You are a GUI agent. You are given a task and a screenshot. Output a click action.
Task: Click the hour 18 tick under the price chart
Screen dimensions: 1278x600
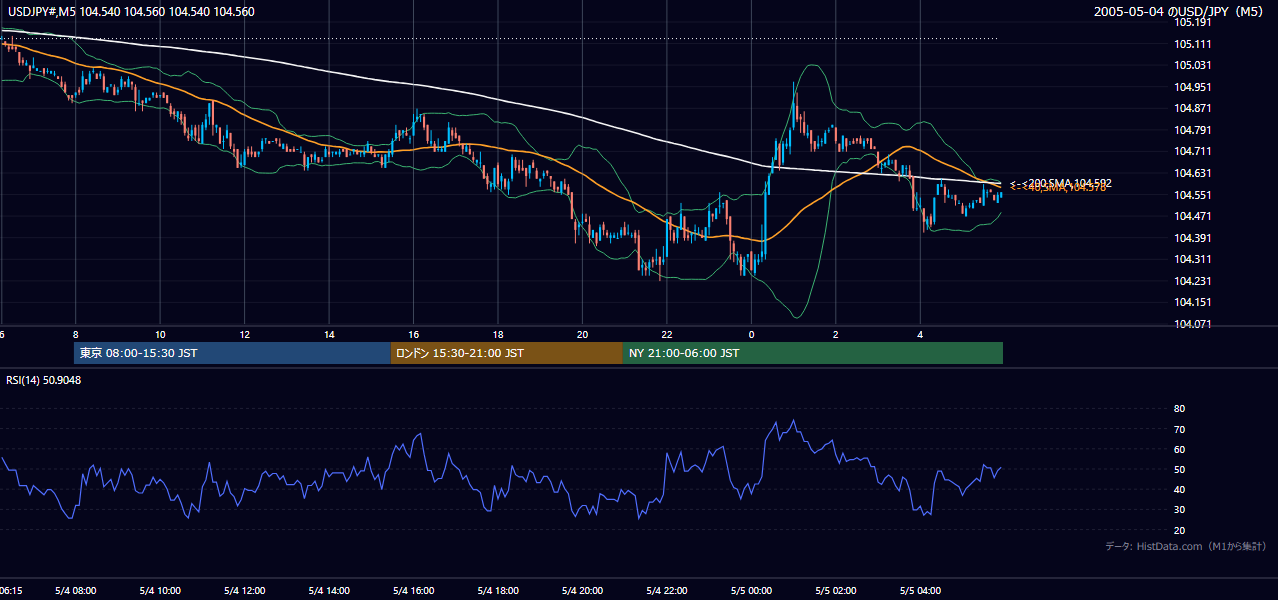point(498,334)
